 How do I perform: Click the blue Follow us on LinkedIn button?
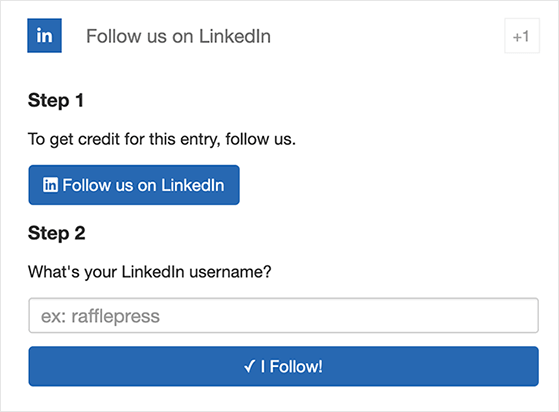tap(134, 185)
